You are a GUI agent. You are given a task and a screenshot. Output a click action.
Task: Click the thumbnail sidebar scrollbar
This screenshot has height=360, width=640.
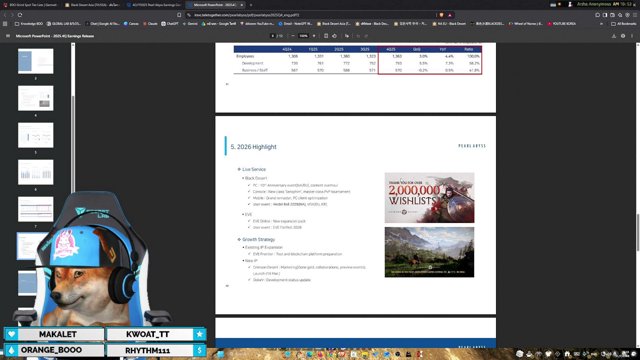click(x=73, y=143)
